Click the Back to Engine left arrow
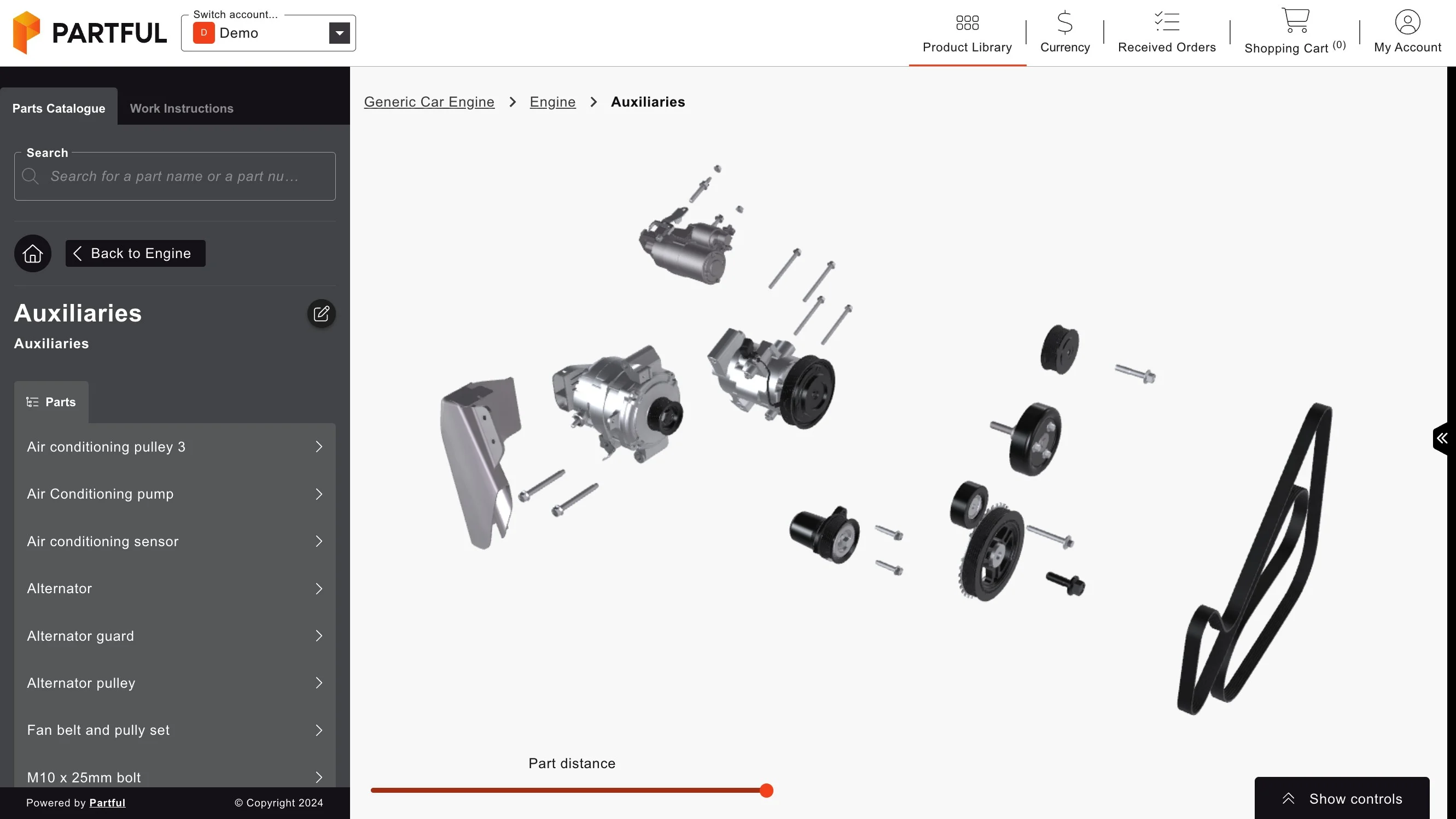Image resolution: width=1456 pixels, height=819 pixels. (78, 253)
